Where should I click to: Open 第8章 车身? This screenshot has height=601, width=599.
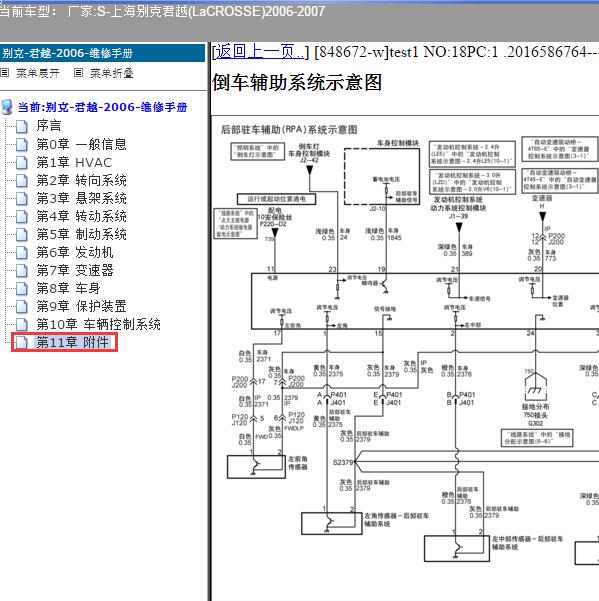[68, 288]
